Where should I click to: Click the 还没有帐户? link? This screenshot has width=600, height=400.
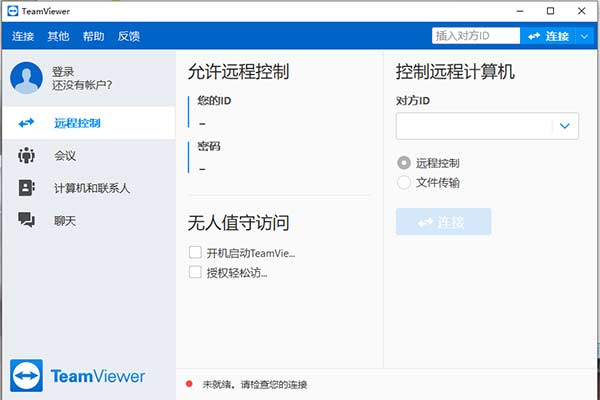coord(82,85)
